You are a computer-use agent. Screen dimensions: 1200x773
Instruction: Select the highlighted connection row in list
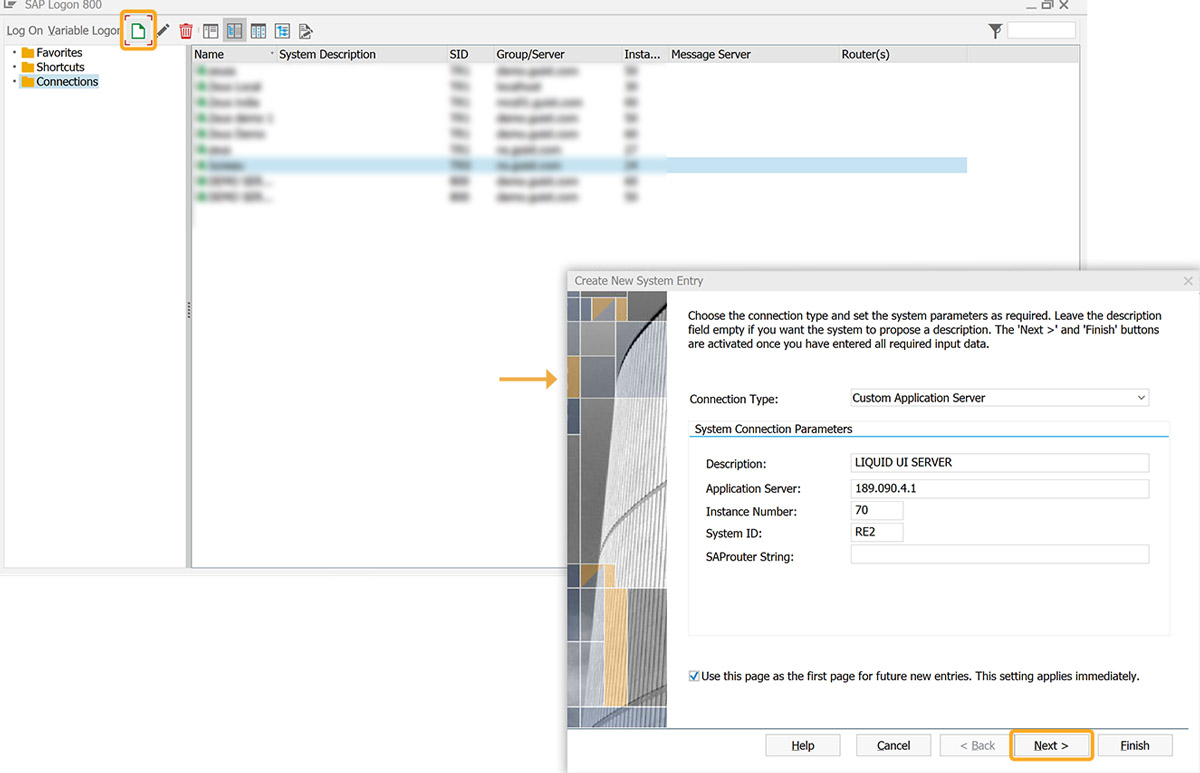click(x=580, y=165)
